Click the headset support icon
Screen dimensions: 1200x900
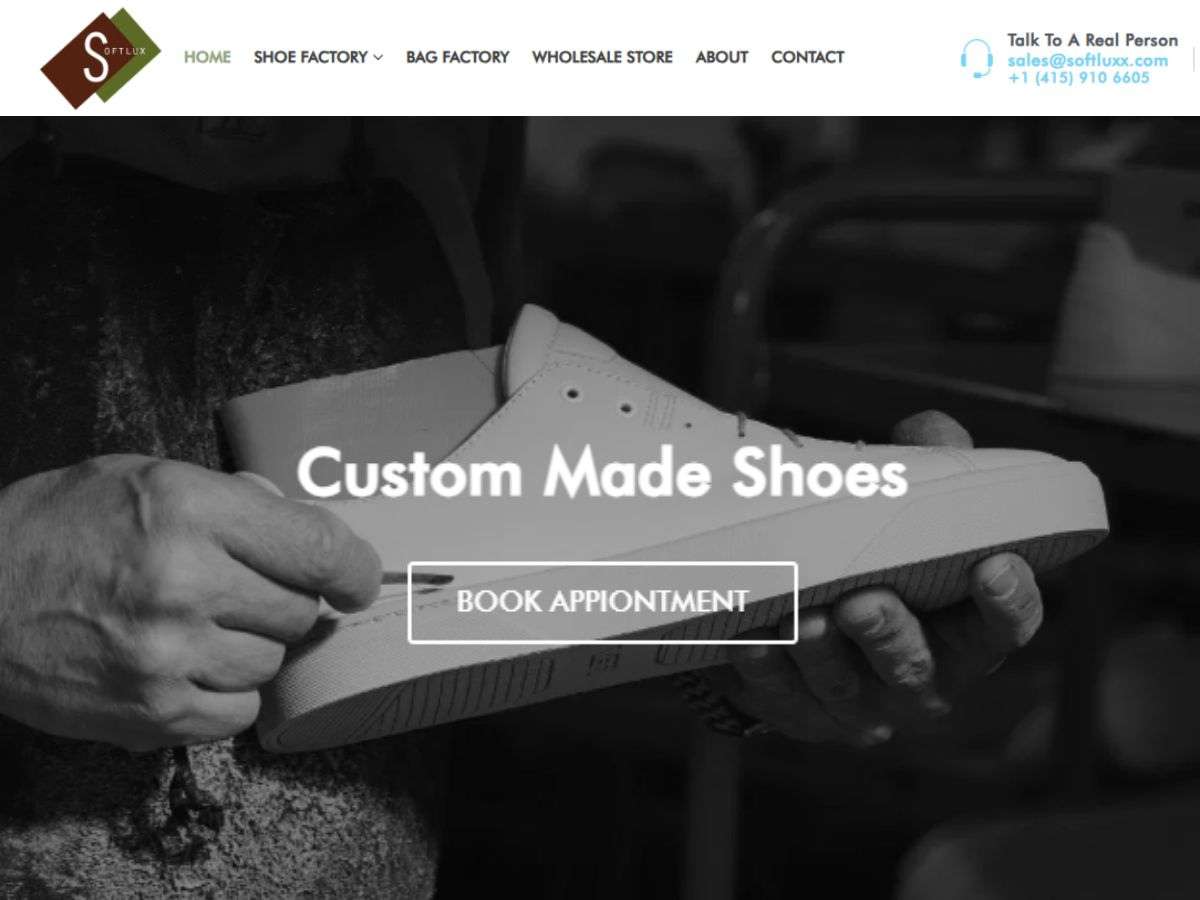(976, 59)
